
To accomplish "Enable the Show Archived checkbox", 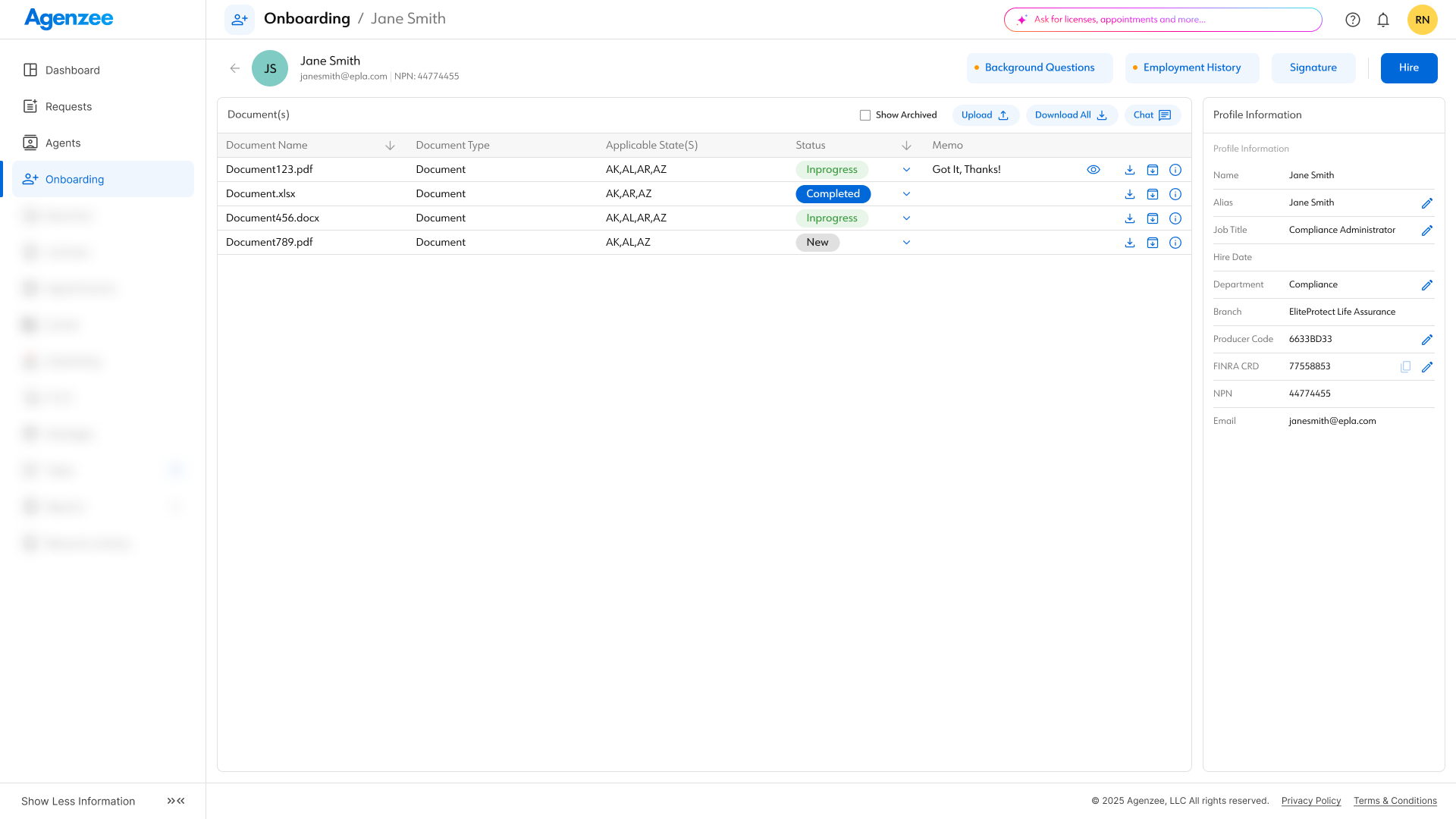I will 864,115.
